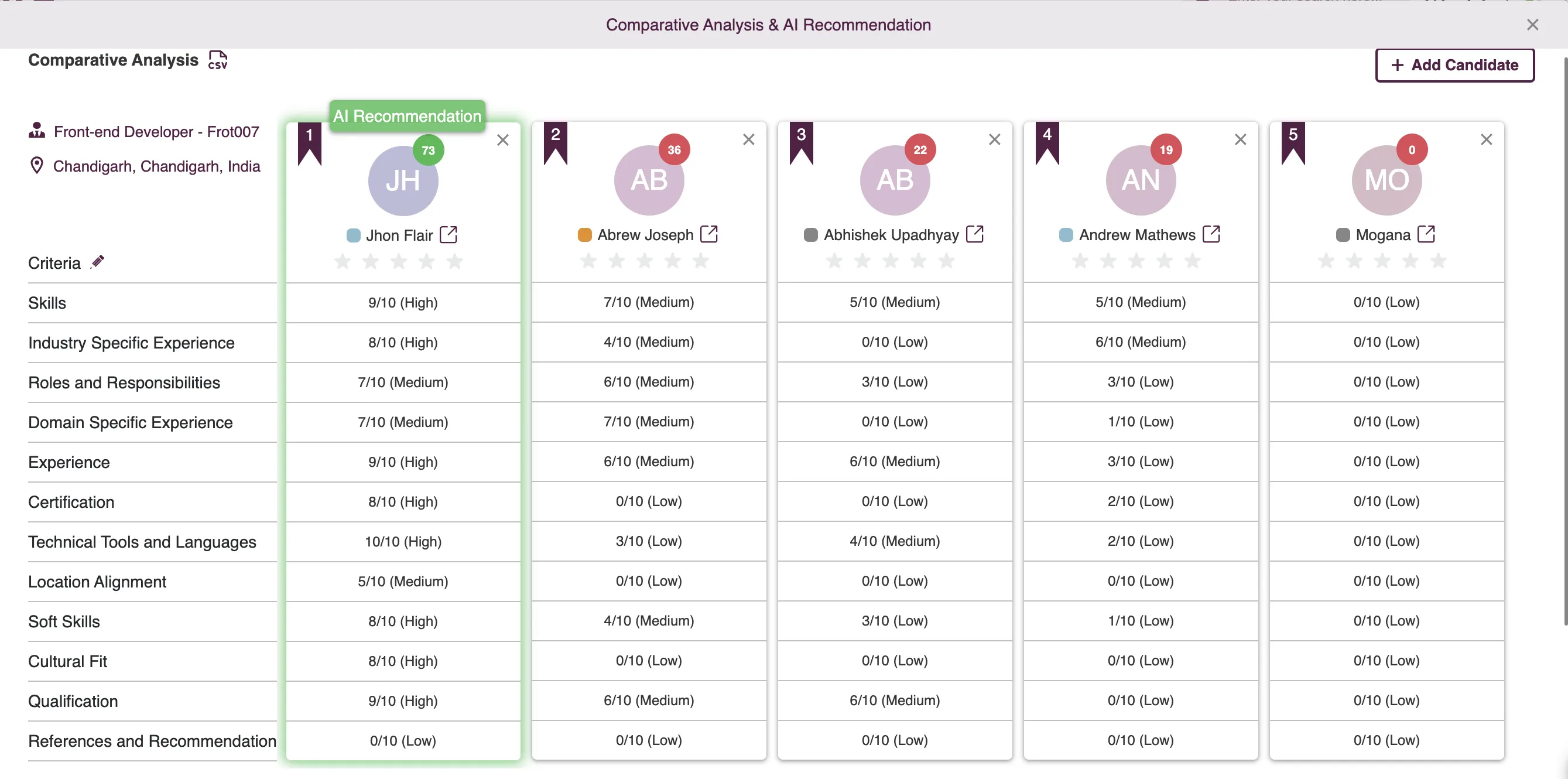Click Jhon Flair blue status swatch
The height and width of the screenshot is (779, 1568).
tap(353, 235)
